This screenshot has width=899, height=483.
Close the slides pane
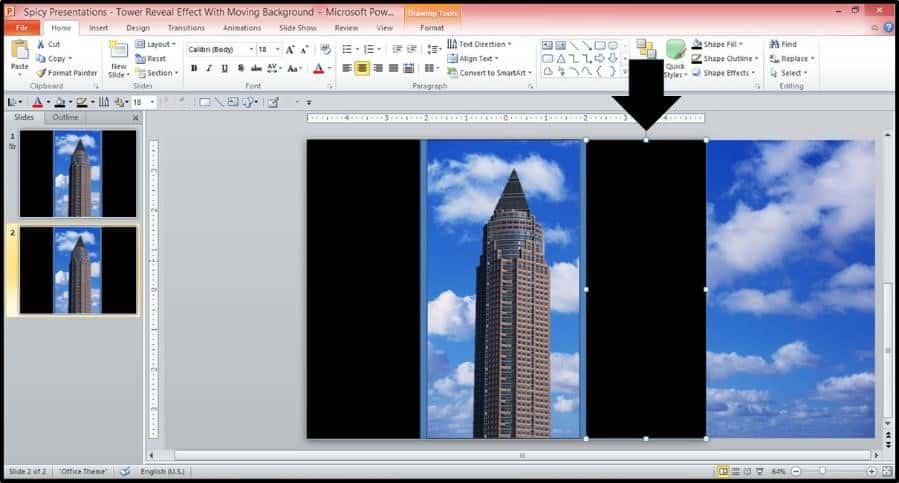coord(136,118)
